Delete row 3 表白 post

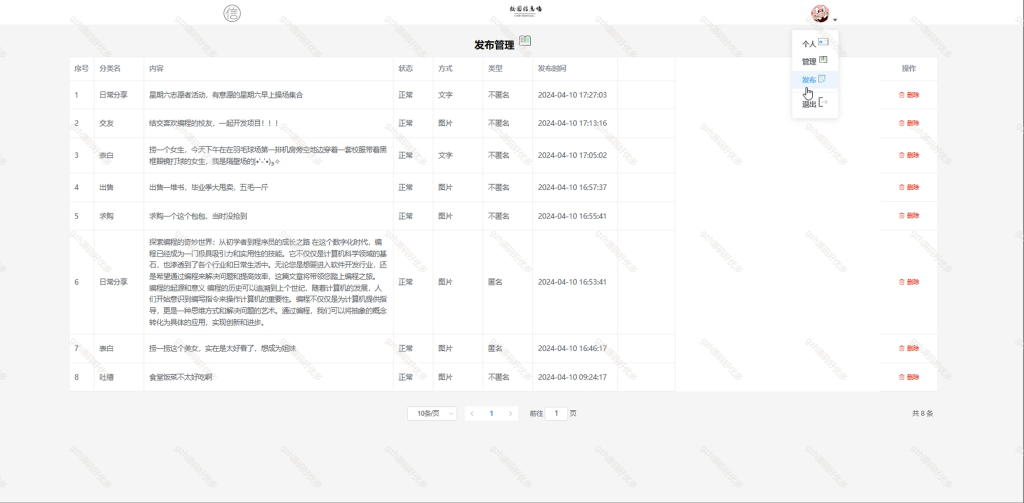click(908, 155)
